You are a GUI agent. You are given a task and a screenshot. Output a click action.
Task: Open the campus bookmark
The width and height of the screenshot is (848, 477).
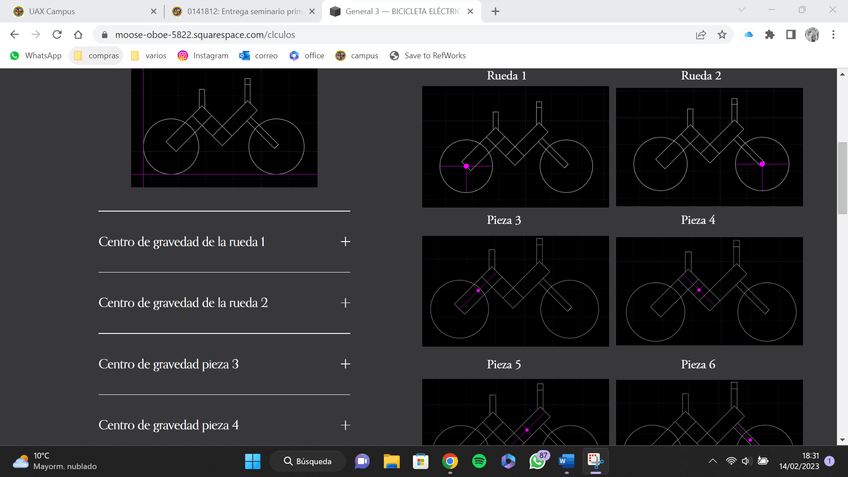point(356,56)
